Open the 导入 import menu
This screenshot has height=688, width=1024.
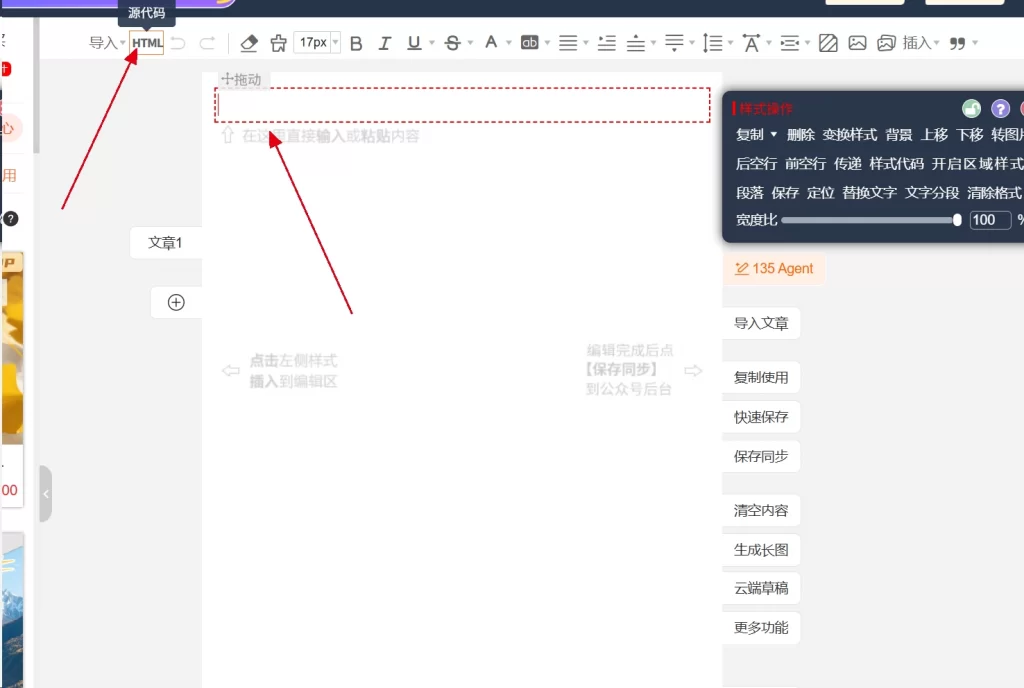click(103, 43)
